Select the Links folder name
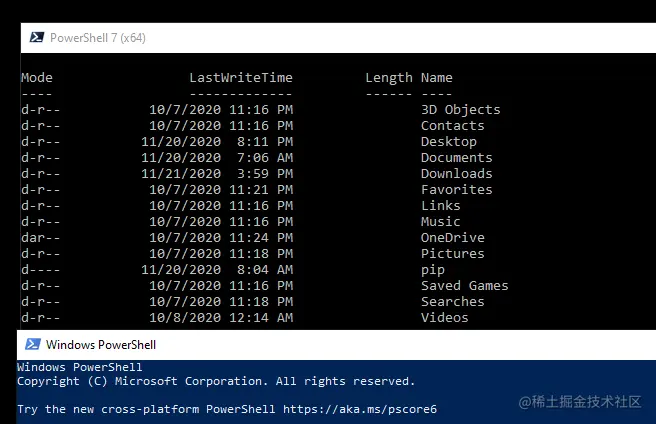 [x=441, y=206]
